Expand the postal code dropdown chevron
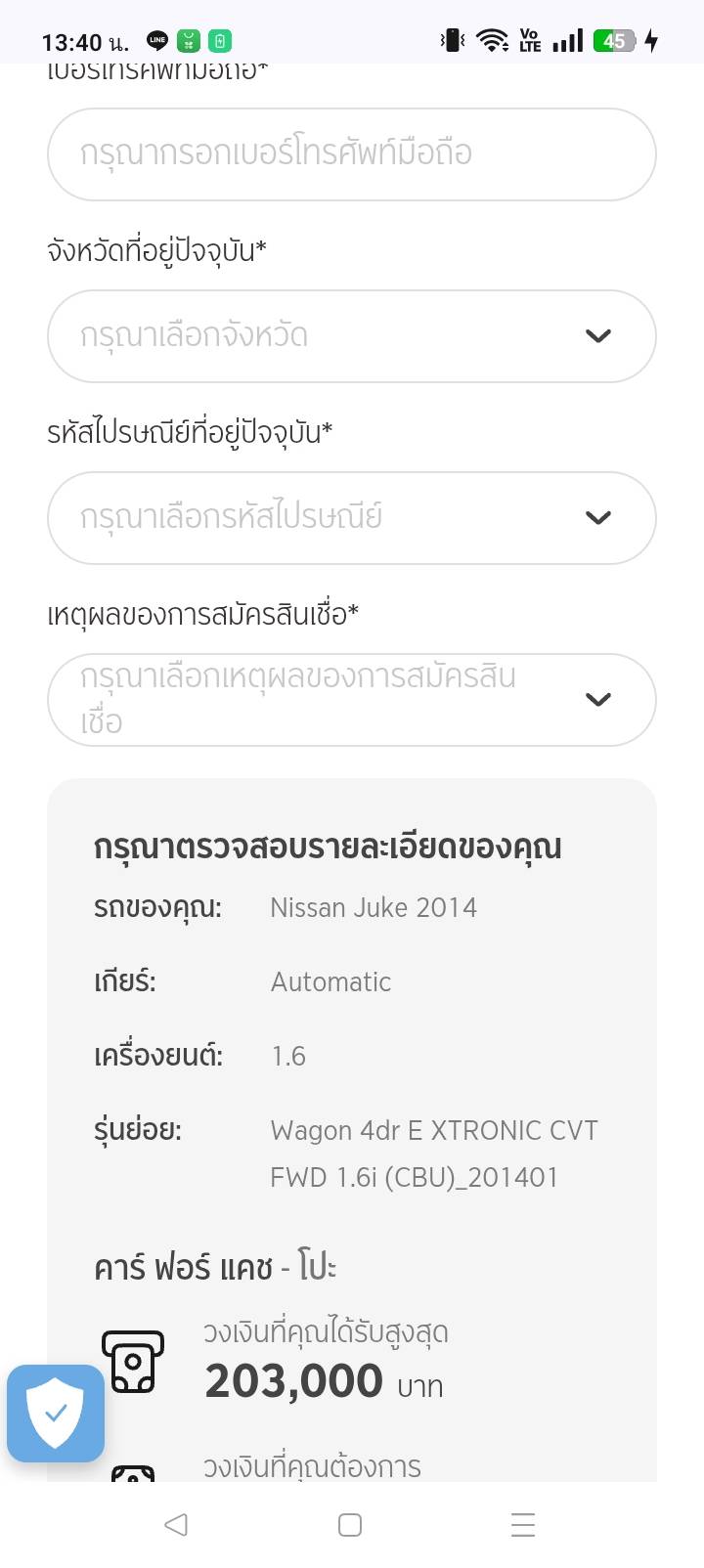 pyautogui.click(x=597, y=518)
